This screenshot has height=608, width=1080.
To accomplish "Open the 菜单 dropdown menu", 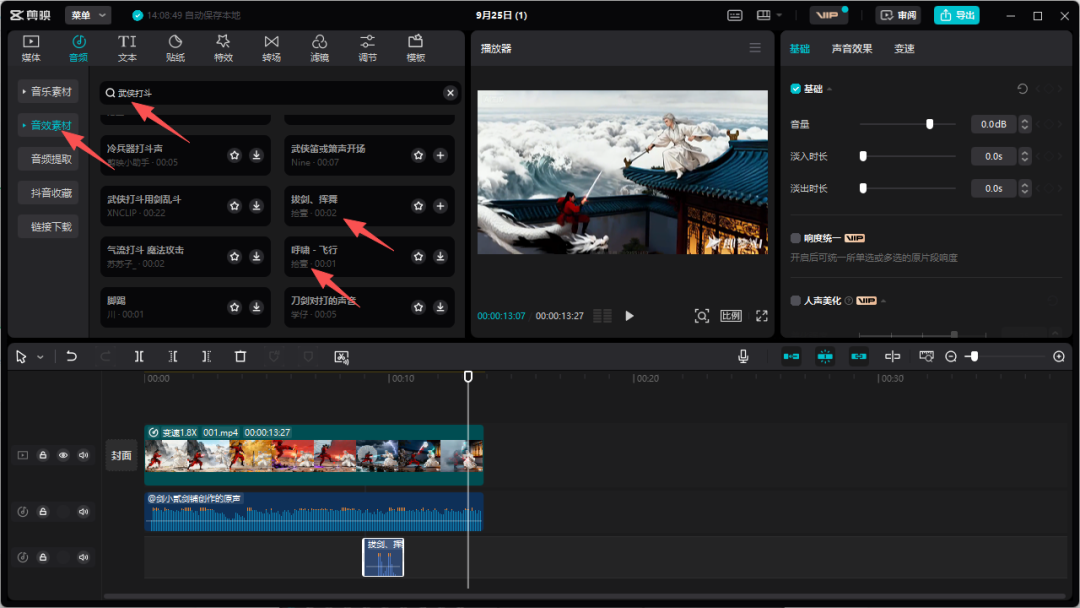I will click(88, 16).
